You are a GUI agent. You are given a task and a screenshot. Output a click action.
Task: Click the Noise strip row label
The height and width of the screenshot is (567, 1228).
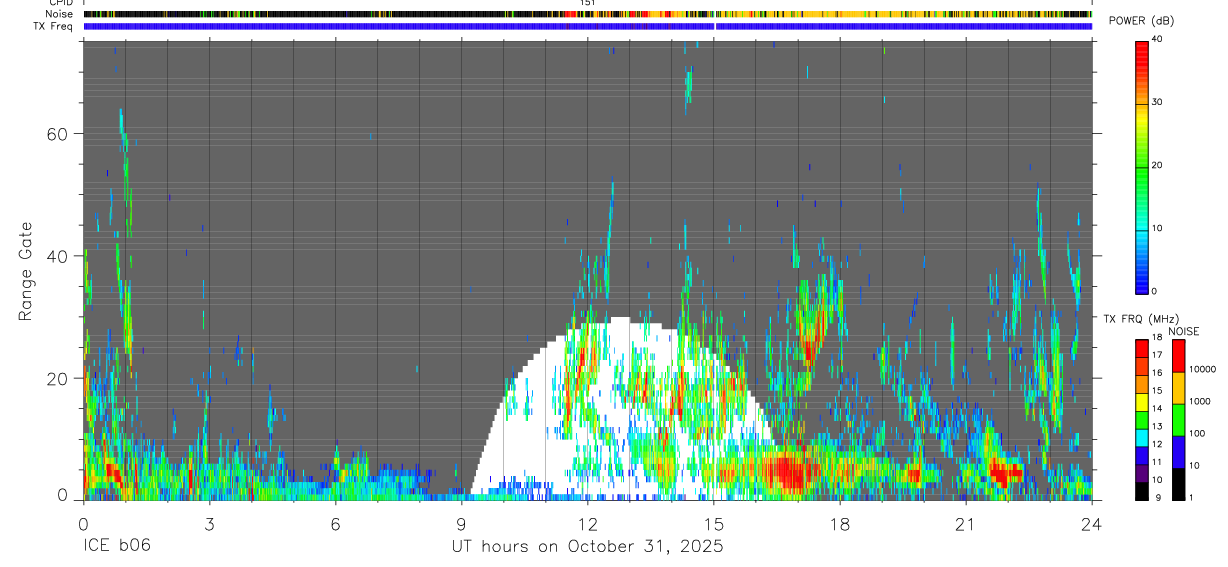(x=58, y=14)
